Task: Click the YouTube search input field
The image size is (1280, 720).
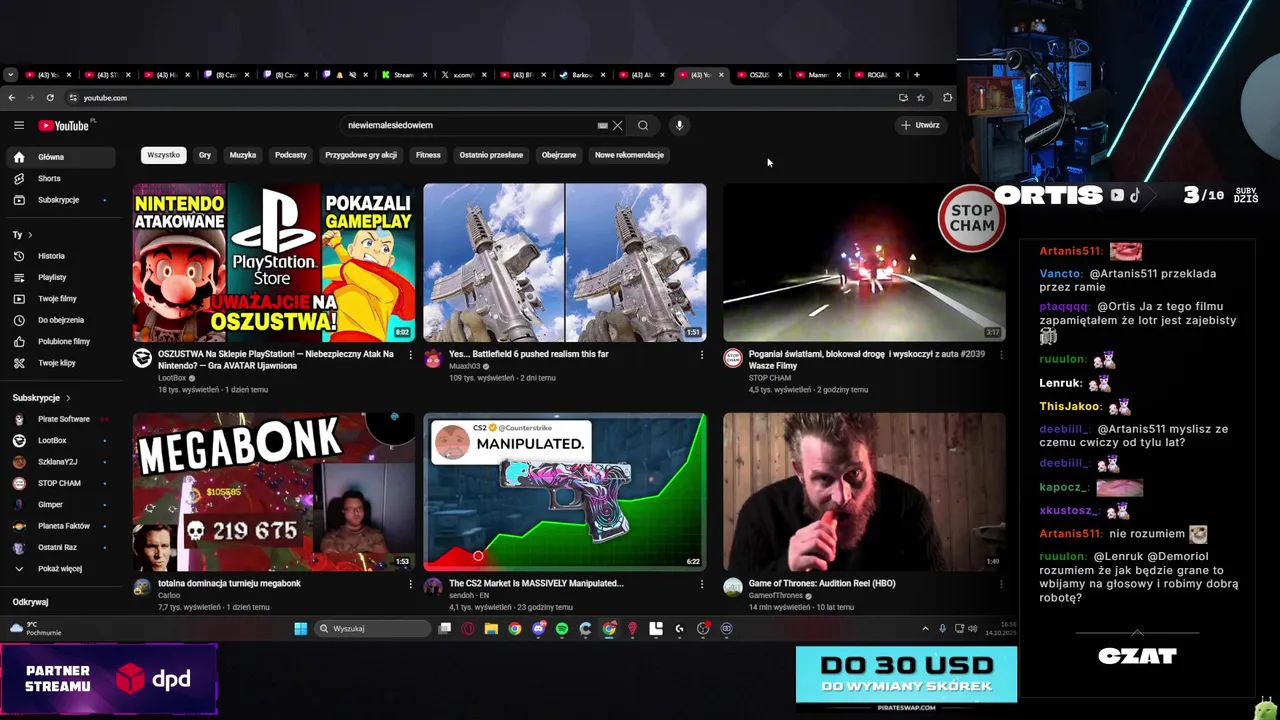Action: (468, 125)
